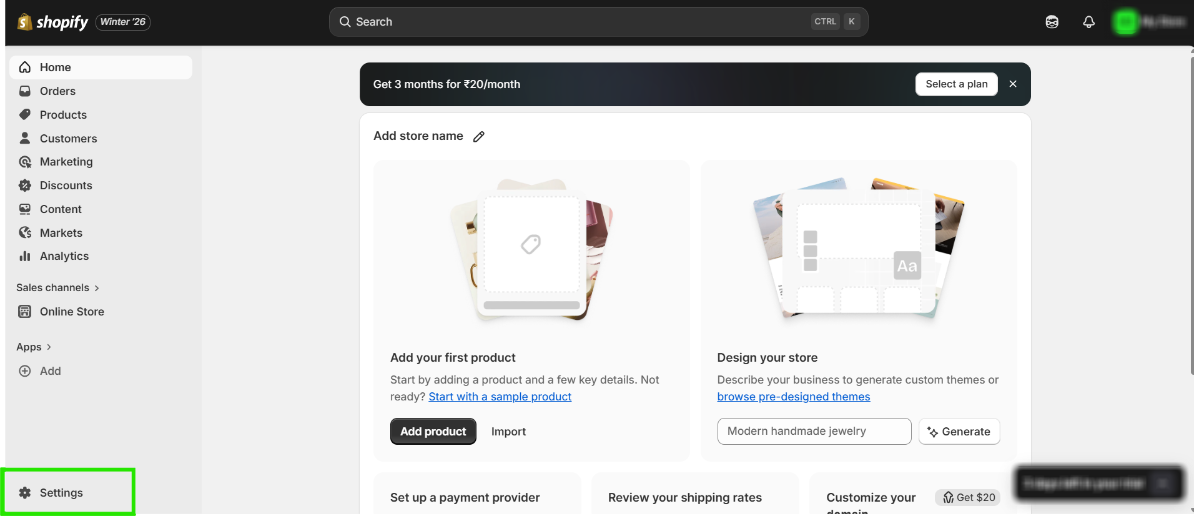Click the Add product button

[433, 432]
